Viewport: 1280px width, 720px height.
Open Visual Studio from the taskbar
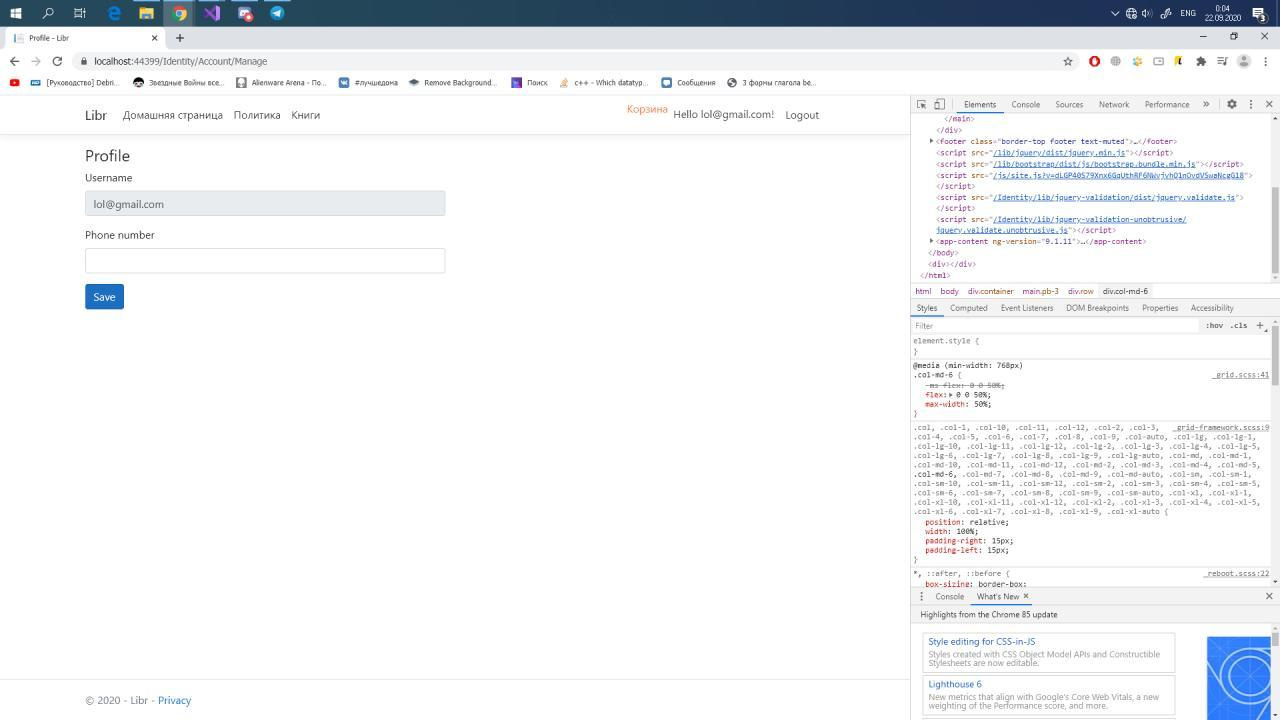click(212, 13)
